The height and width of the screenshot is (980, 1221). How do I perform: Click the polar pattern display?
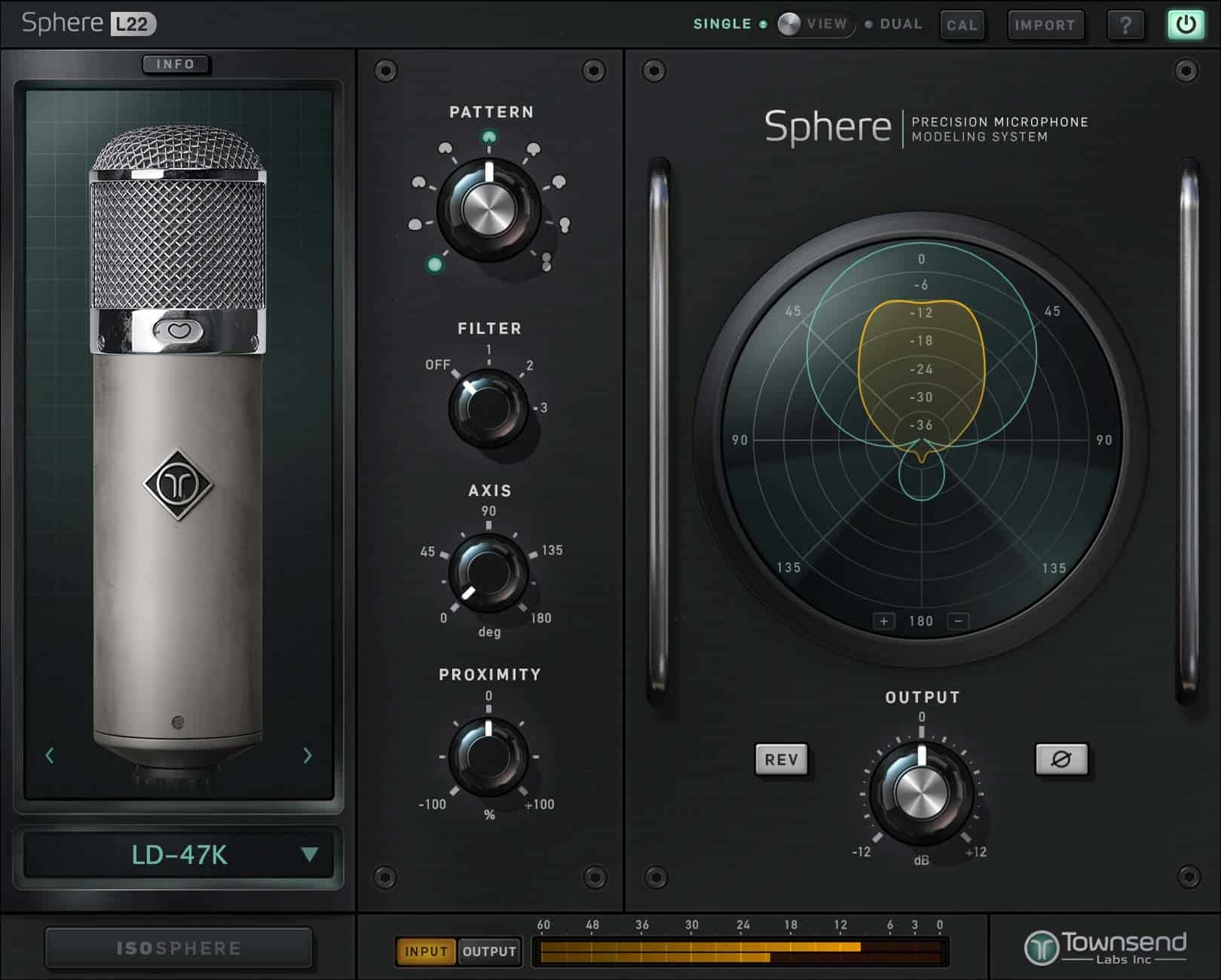921,439
